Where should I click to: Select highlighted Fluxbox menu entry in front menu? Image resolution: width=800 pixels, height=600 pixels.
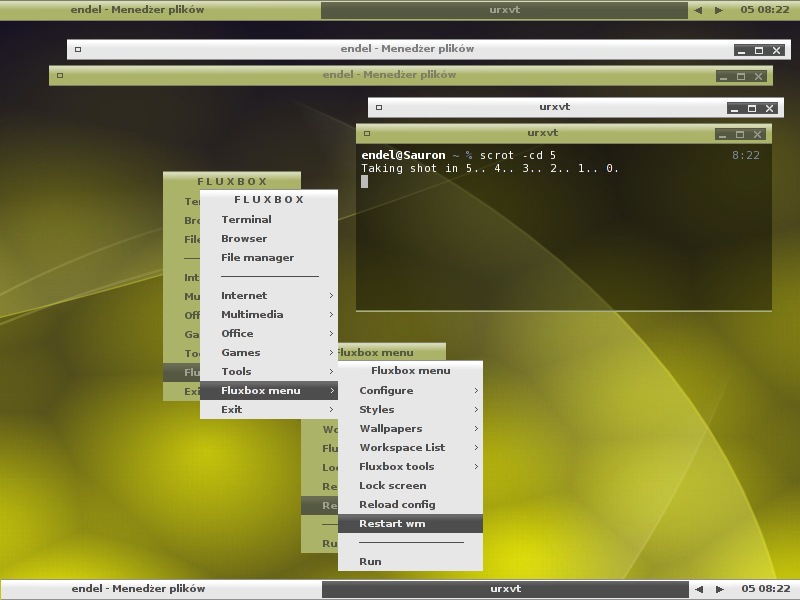269,390
